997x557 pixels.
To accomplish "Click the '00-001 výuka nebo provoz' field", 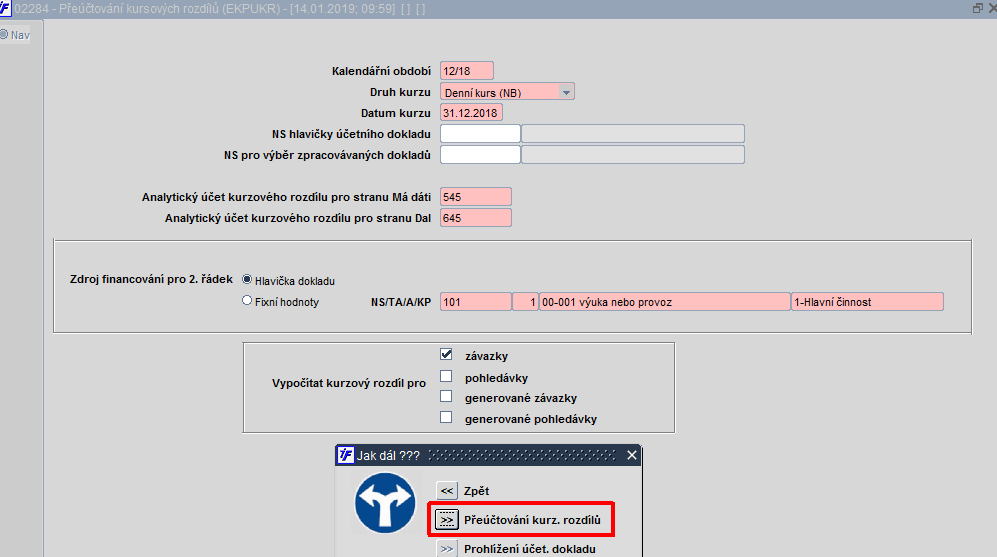I will point(664,301).
